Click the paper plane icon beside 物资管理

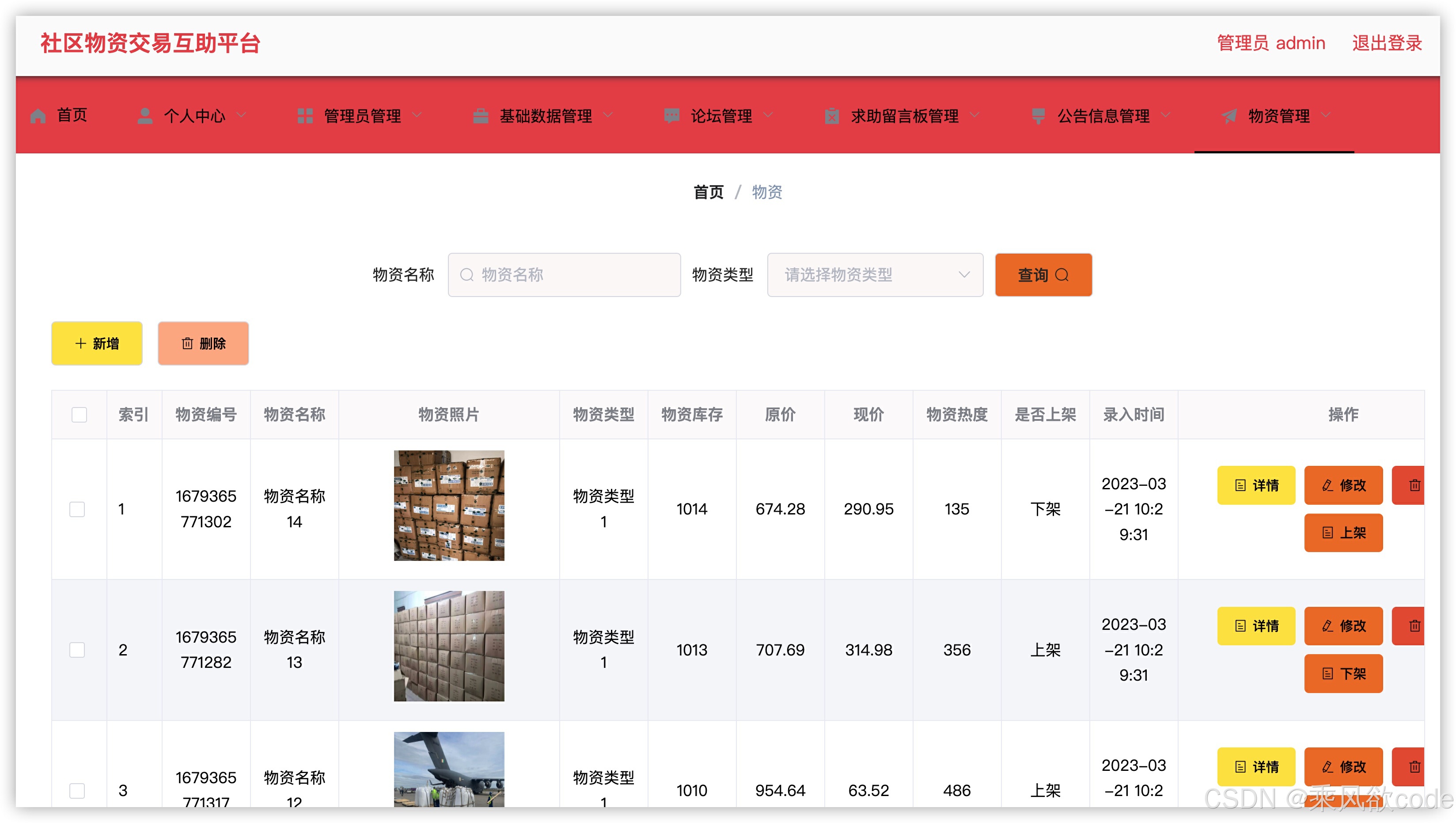pos(1229,116)
